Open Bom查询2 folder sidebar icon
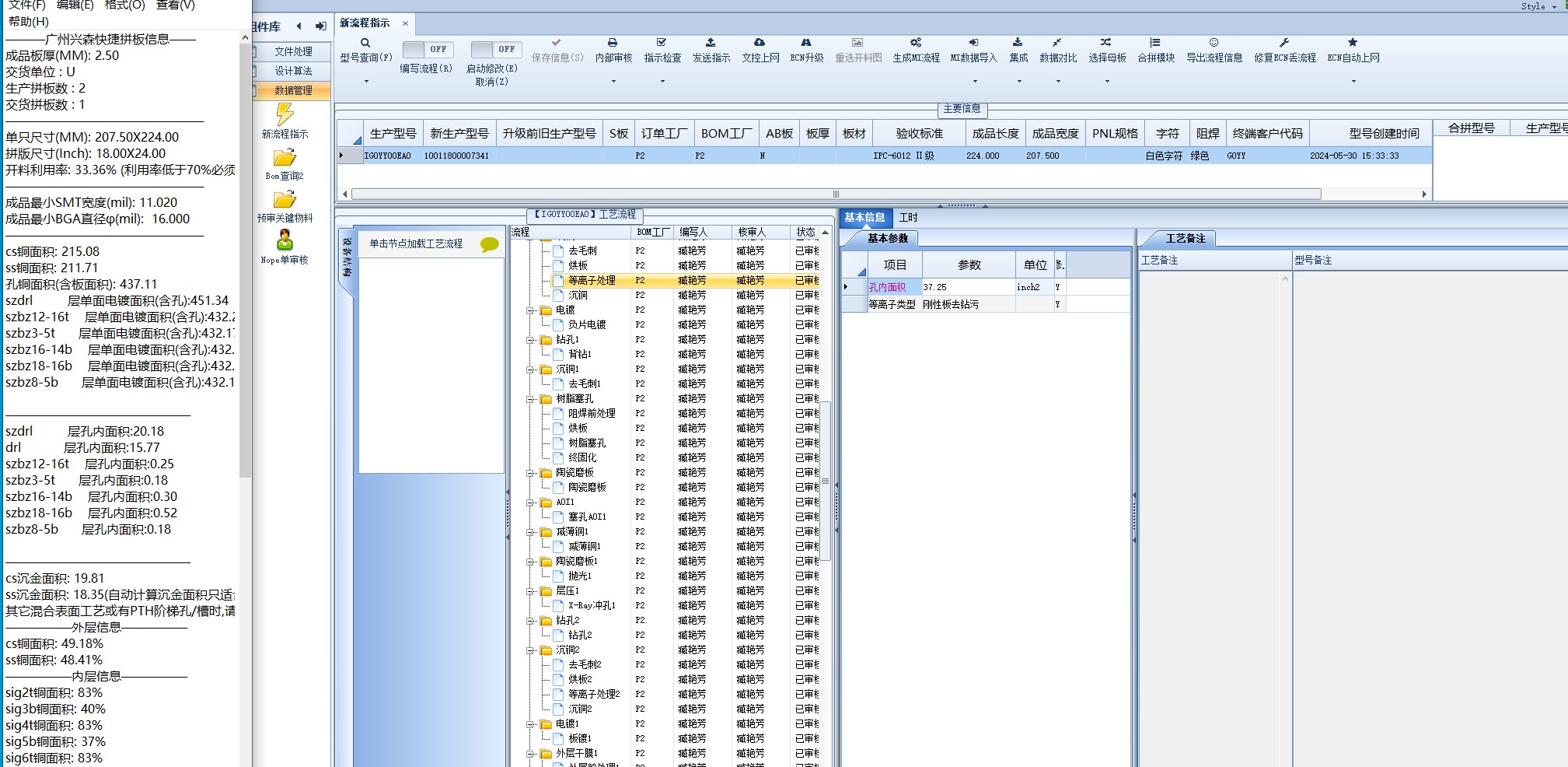The height and width of the screenshot is (767, 1568). click(285, 158)
